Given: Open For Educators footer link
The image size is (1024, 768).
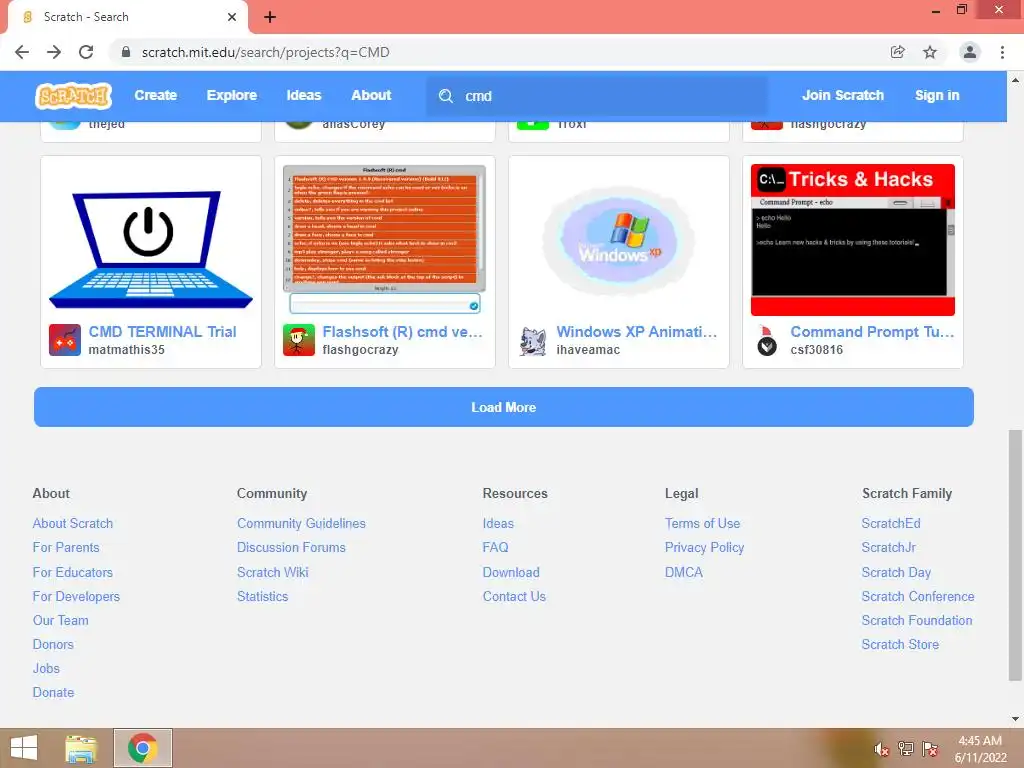Looking at the screenshot, I should click(x=72, y=572).
